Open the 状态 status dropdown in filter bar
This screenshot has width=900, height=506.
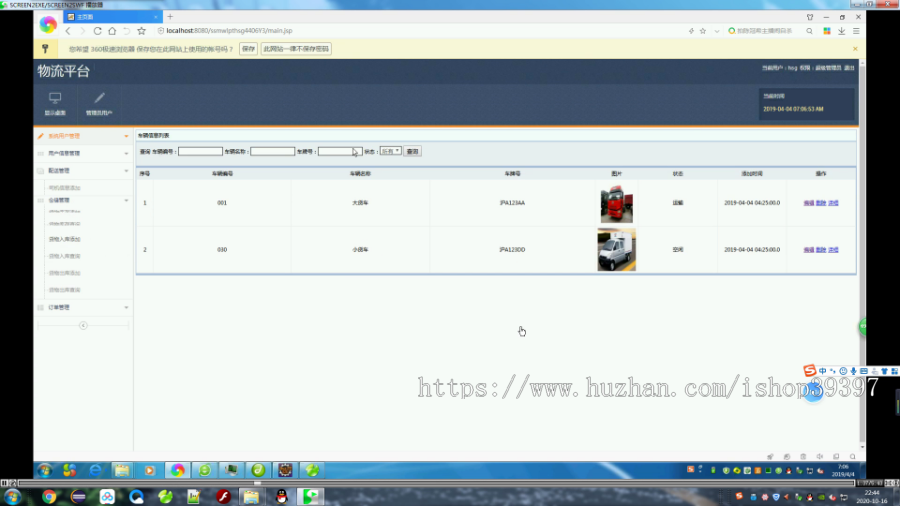pos(390,151)
